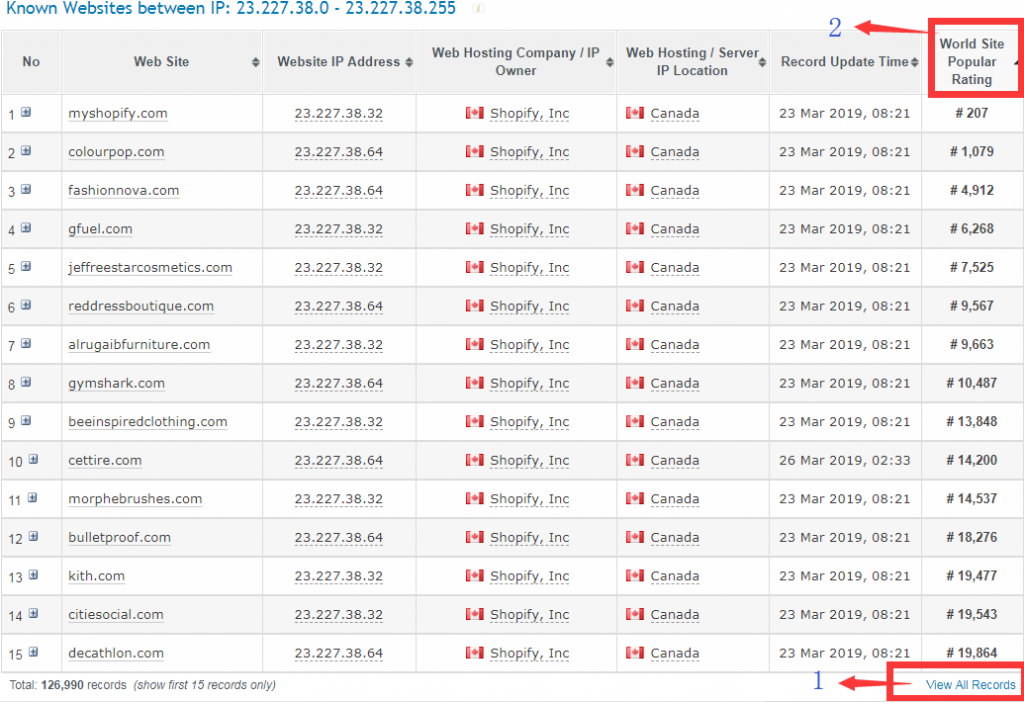The width and height of the screenshot is (1024, 702).
Task: Open the bulletproof.com link
Action: (120, 537)
